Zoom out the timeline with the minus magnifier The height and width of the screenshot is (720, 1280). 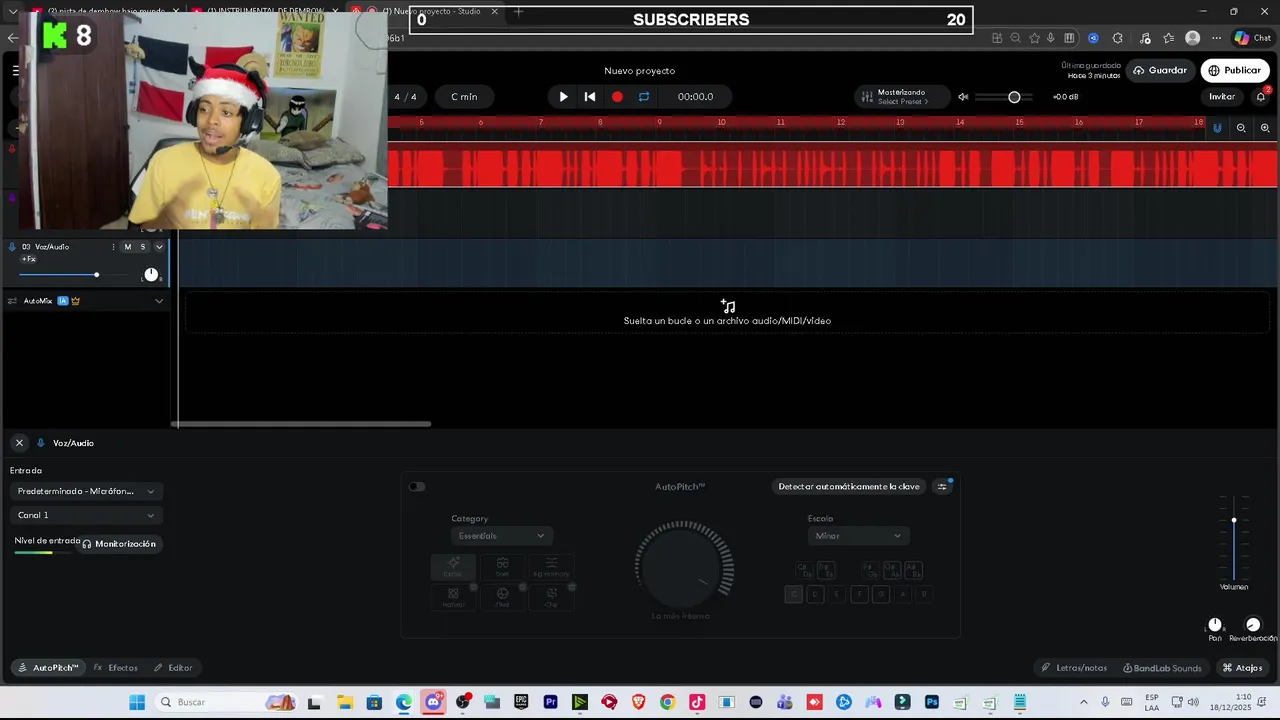[x=1241, y=128]
